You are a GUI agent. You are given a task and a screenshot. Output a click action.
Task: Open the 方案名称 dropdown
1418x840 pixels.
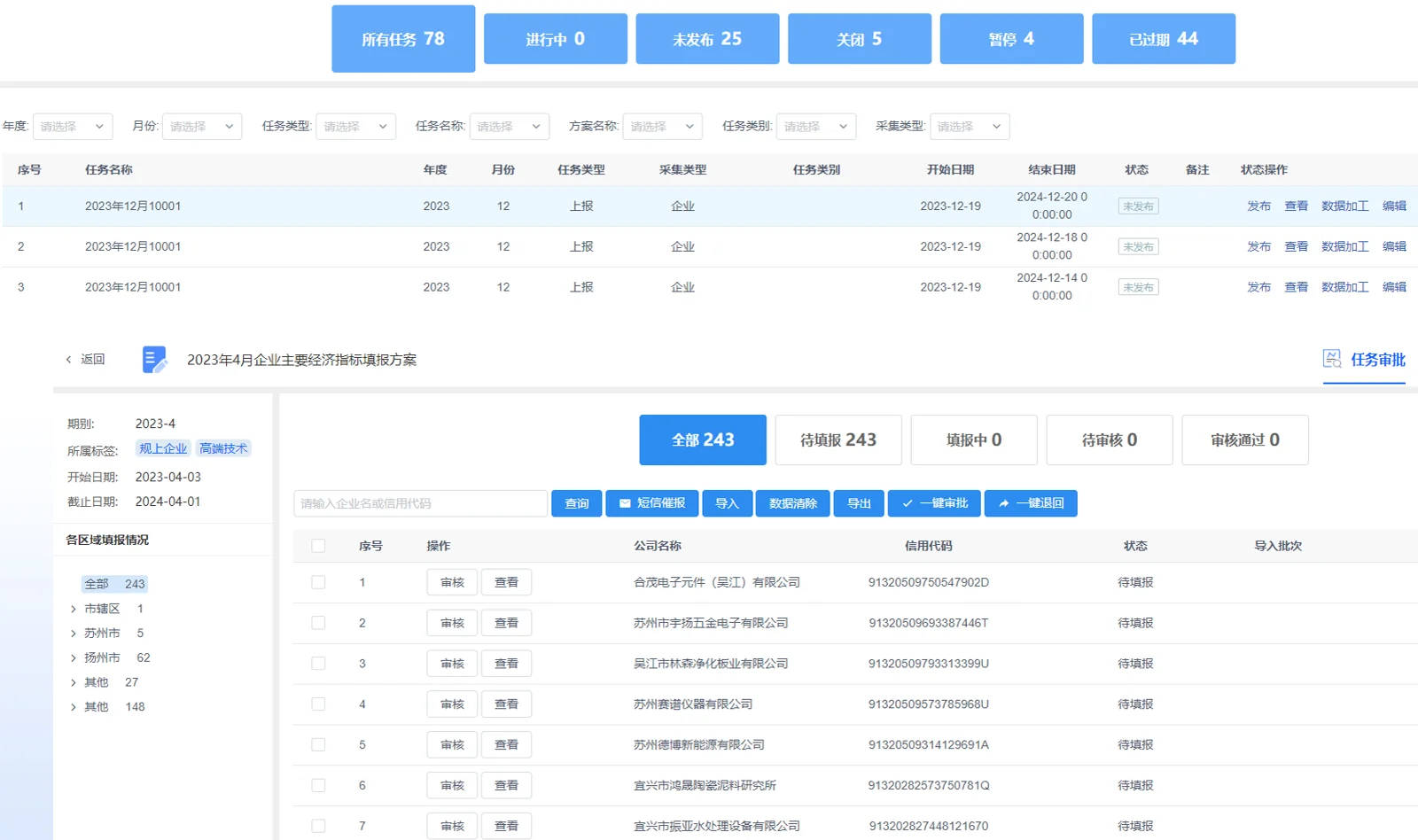(x=663, y=127)
